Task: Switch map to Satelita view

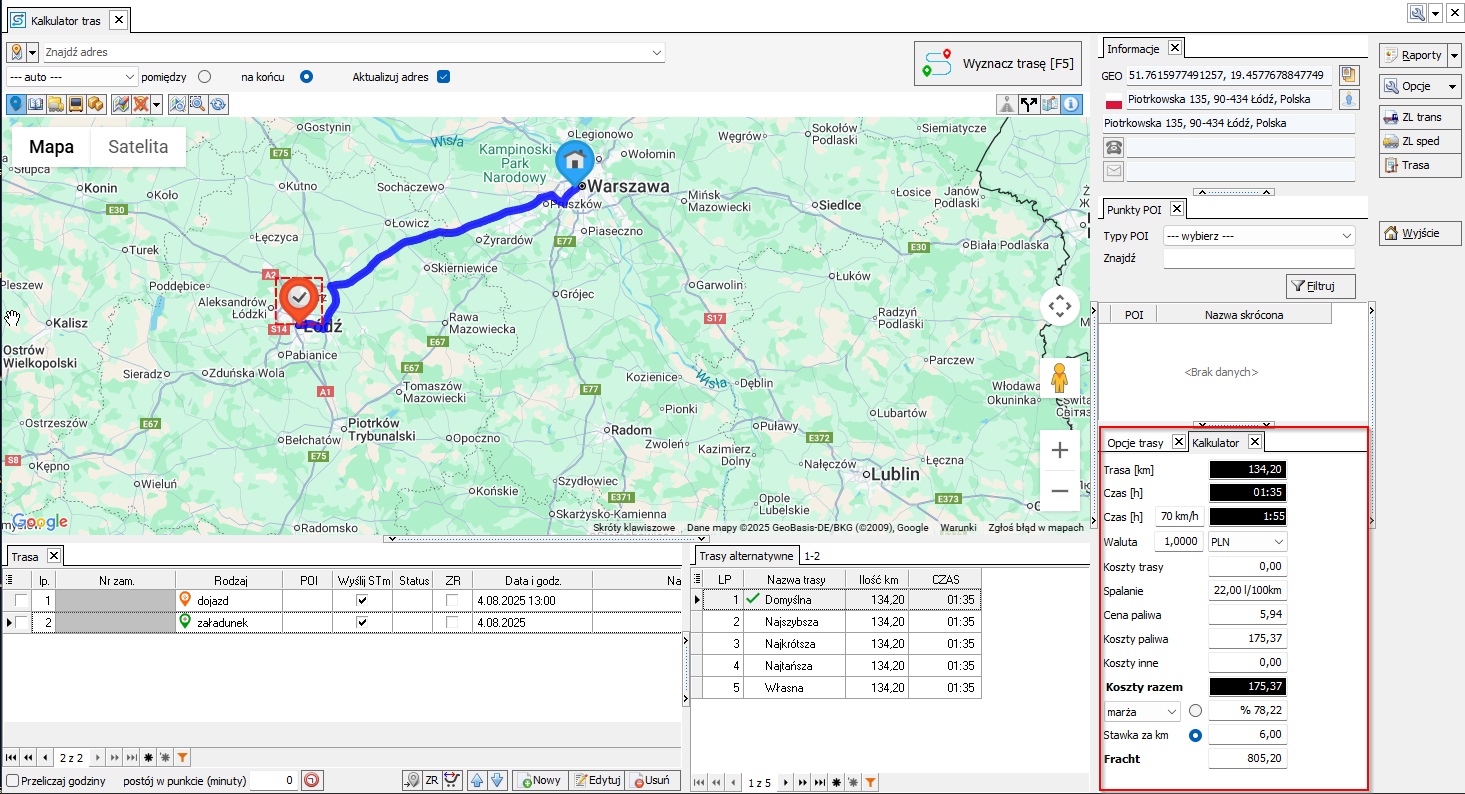Action: 138,147
